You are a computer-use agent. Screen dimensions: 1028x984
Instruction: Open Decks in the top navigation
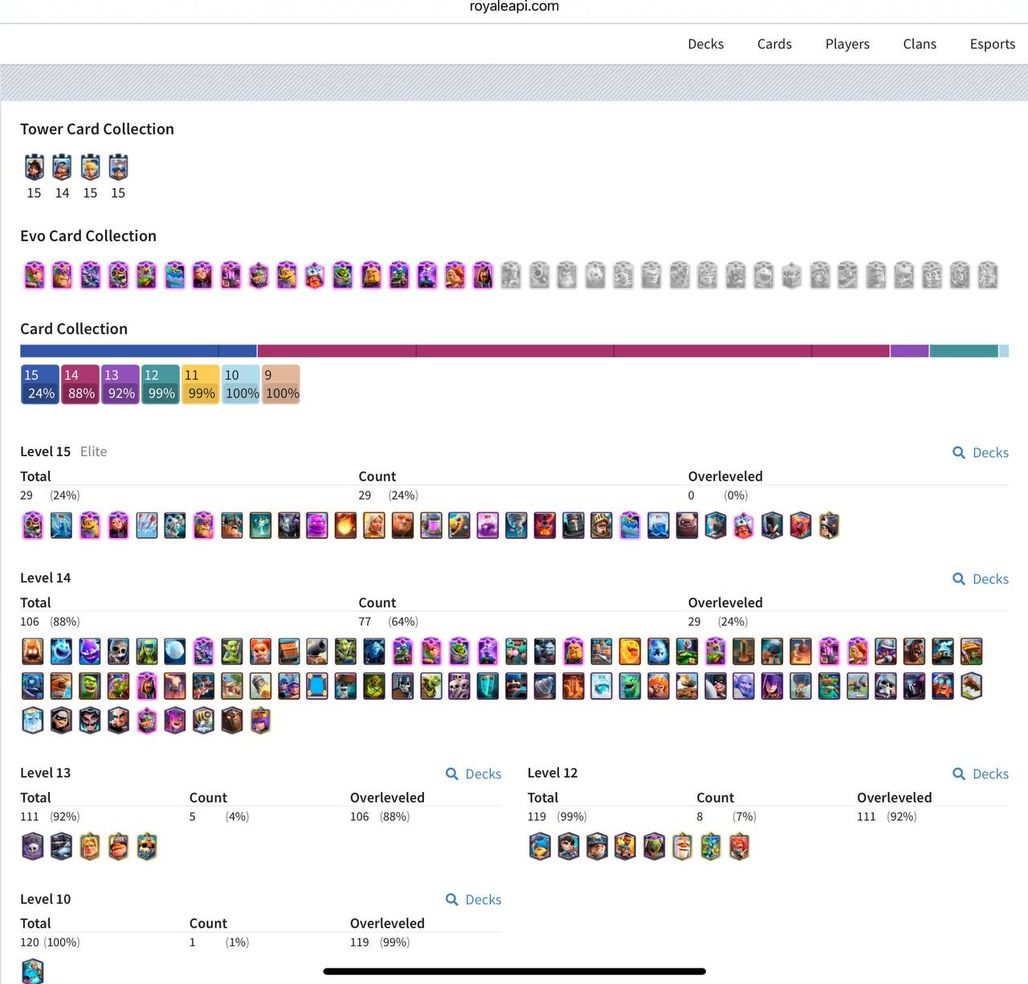(x=705, y=44)
